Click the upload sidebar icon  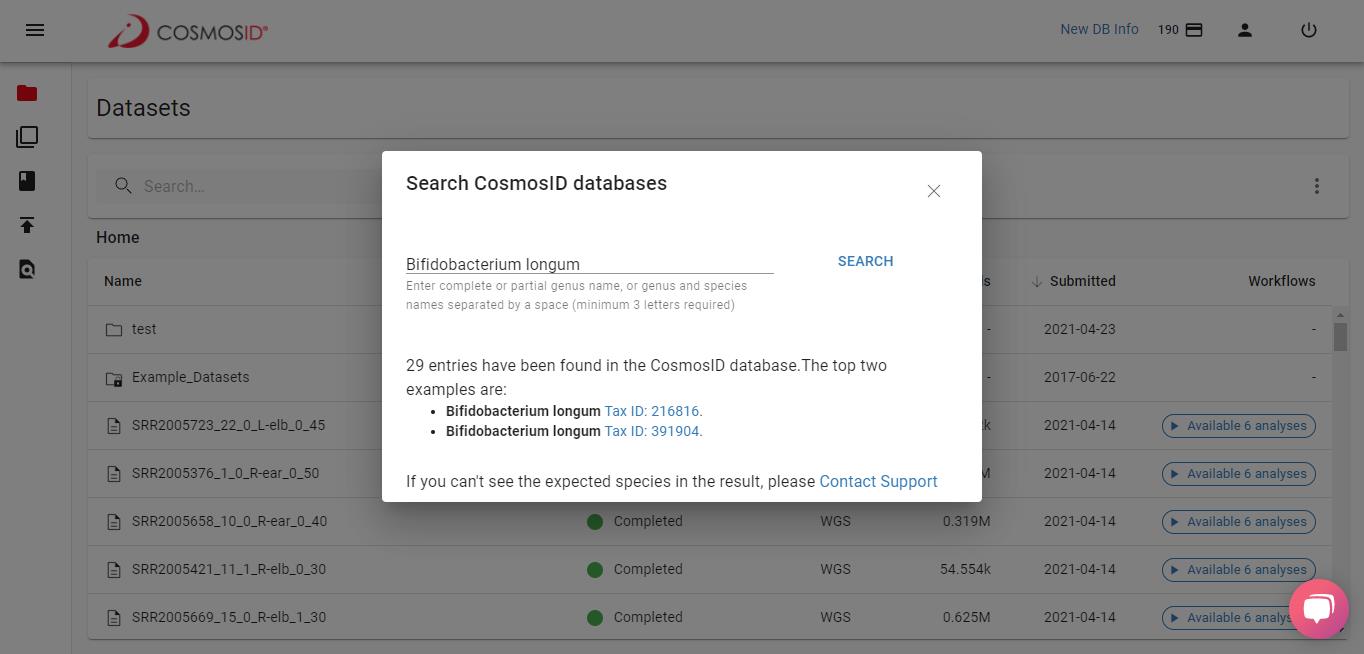[x=27, y=225]
